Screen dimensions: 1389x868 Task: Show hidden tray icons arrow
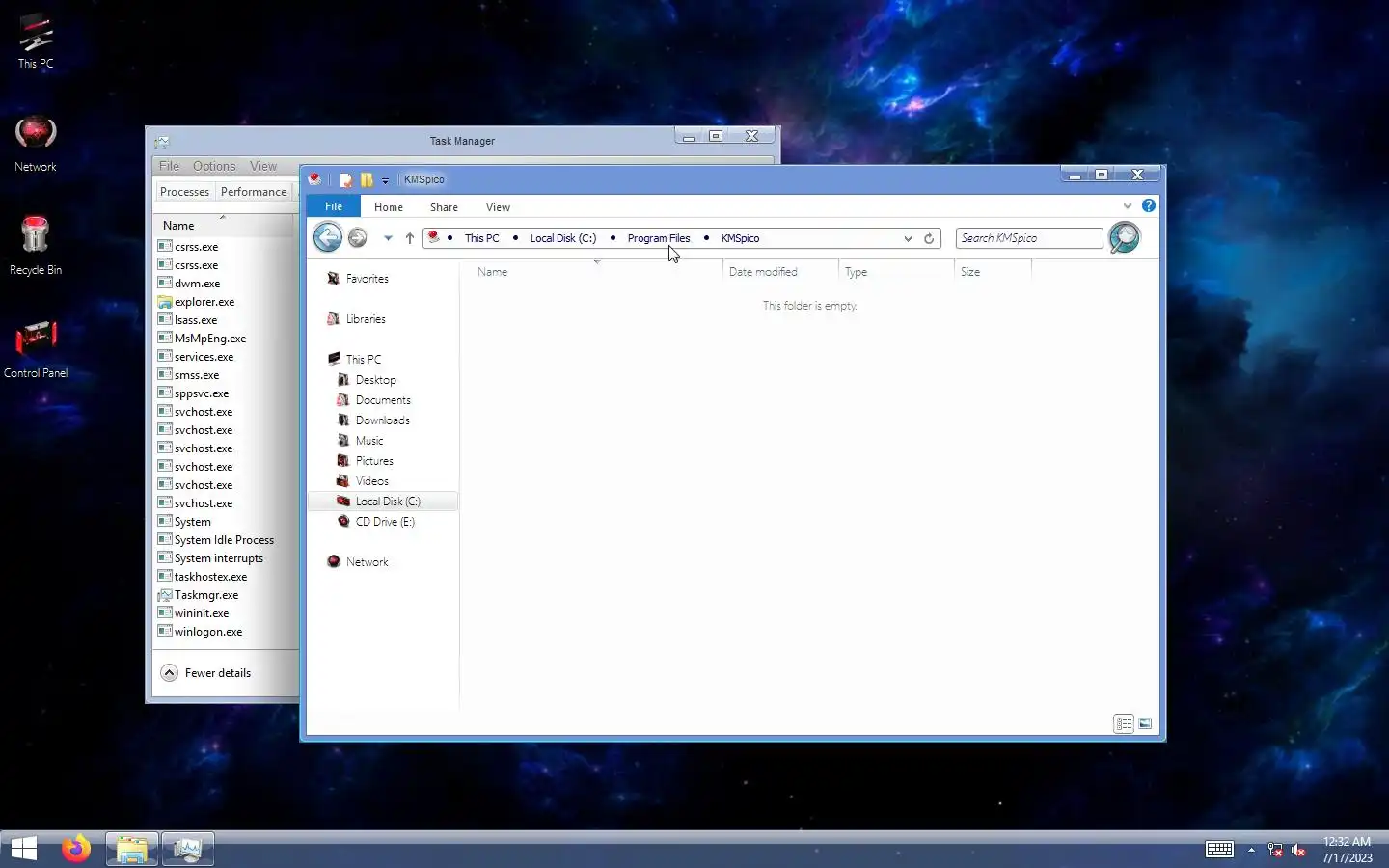pos(1251,850)
